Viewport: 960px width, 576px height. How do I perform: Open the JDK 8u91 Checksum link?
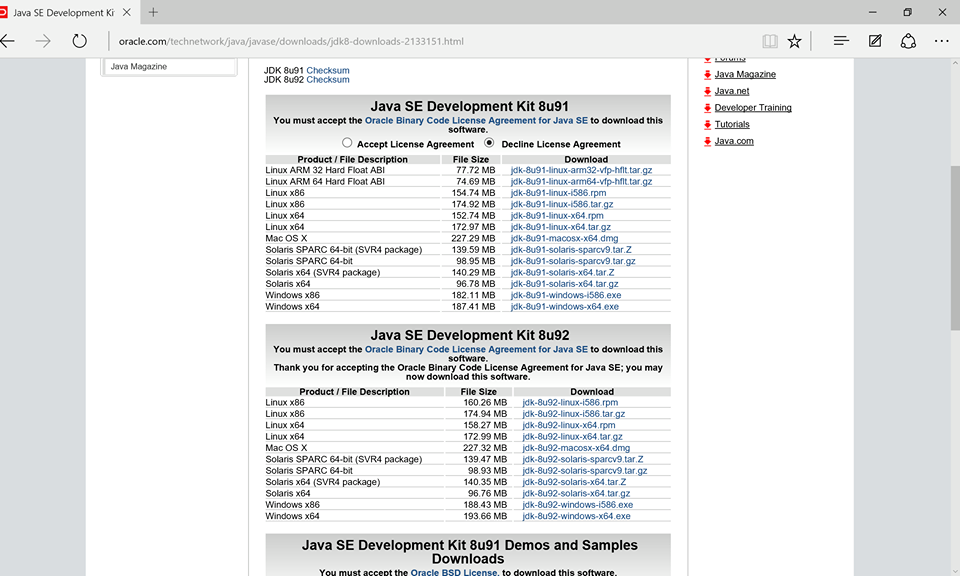(x=328, y=70)
